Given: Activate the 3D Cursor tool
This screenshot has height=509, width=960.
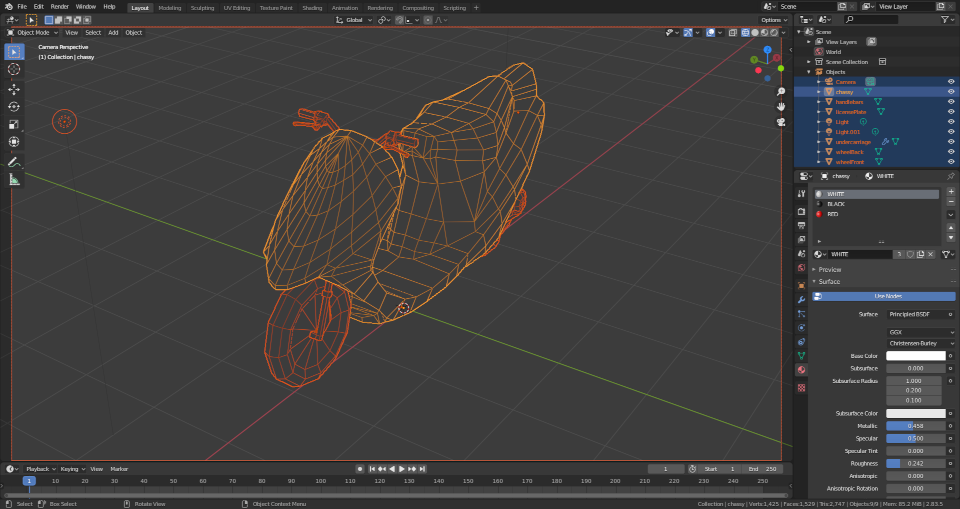Looking at the screenshot, I should pyautogui.click(x=14, y=69).
